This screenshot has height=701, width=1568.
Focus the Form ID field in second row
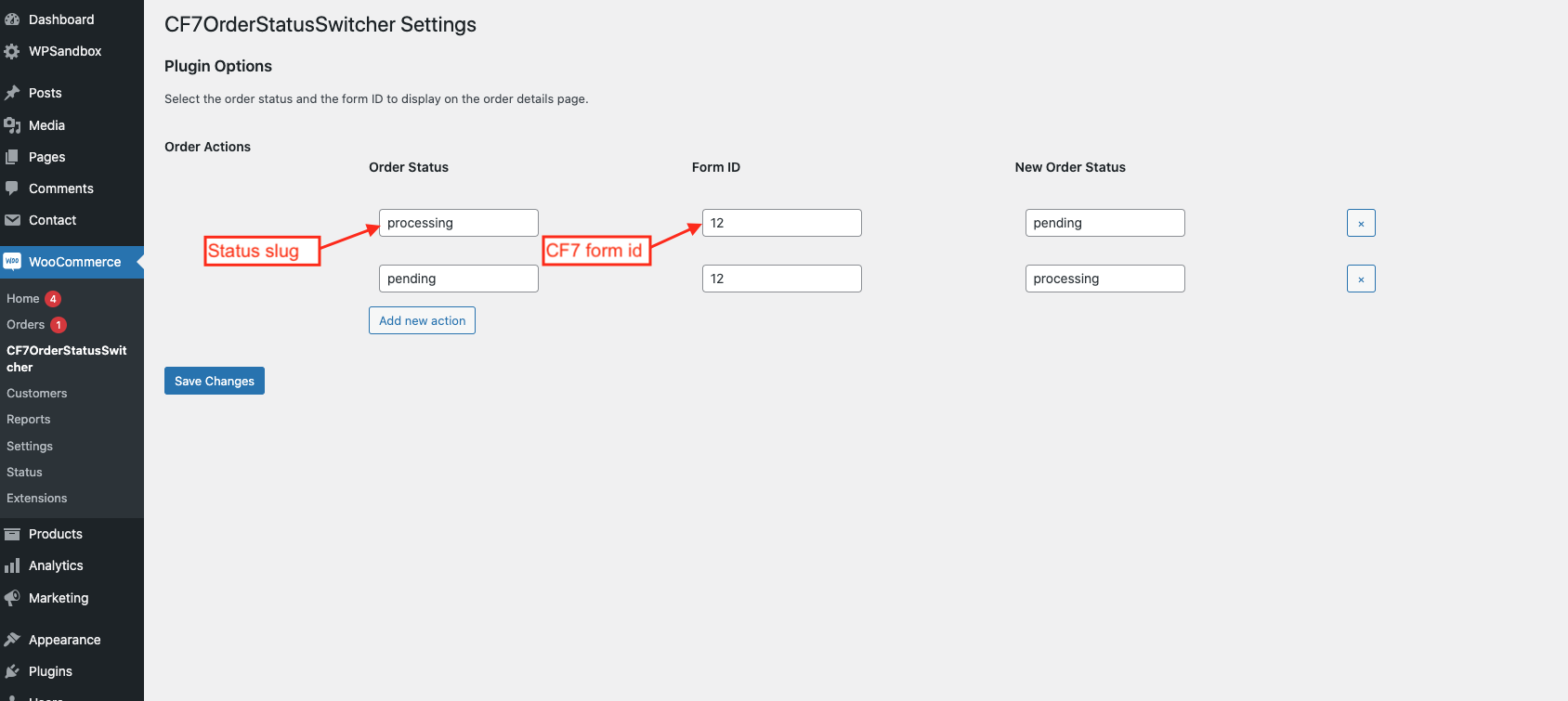pos(782,279)
